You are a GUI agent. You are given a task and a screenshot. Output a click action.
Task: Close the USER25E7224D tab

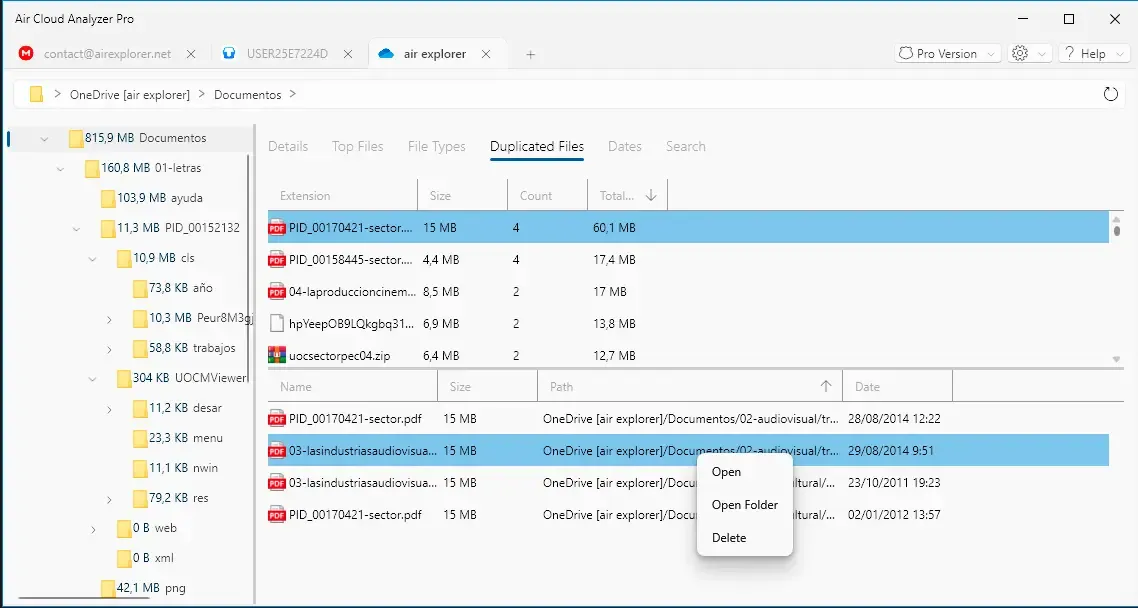[x=348, y=54]
